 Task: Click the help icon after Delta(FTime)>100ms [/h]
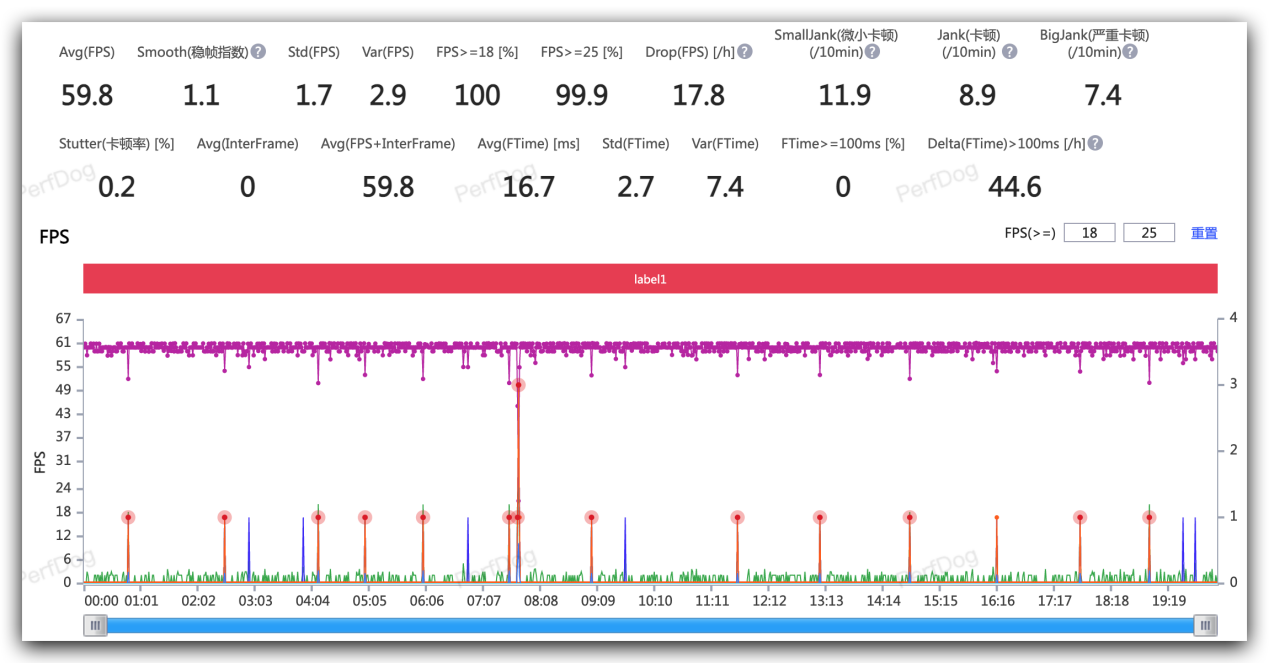pos(1095,143)
